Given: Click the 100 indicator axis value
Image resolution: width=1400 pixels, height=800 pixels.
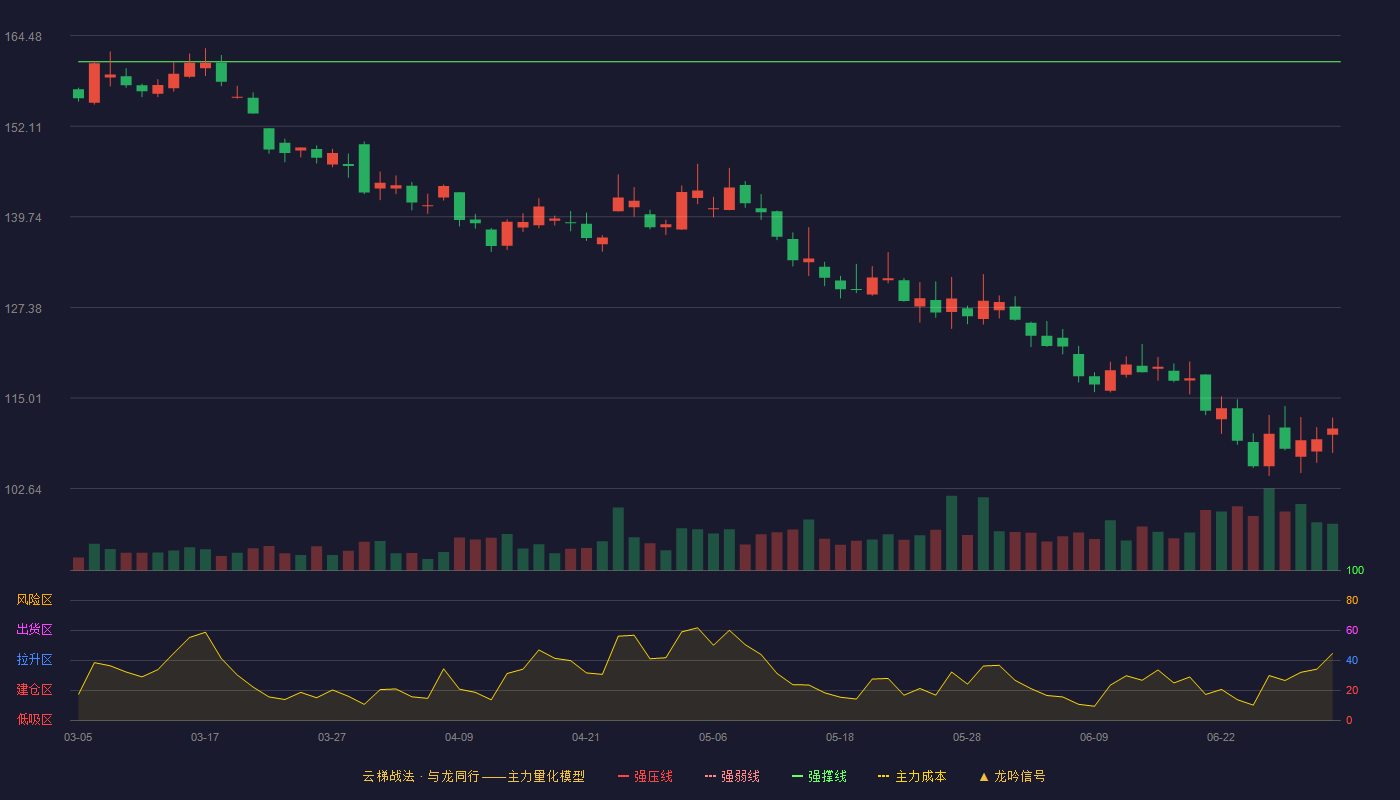Looking at the screenshot, I should pyautogui.click(x=1355, y=571).
